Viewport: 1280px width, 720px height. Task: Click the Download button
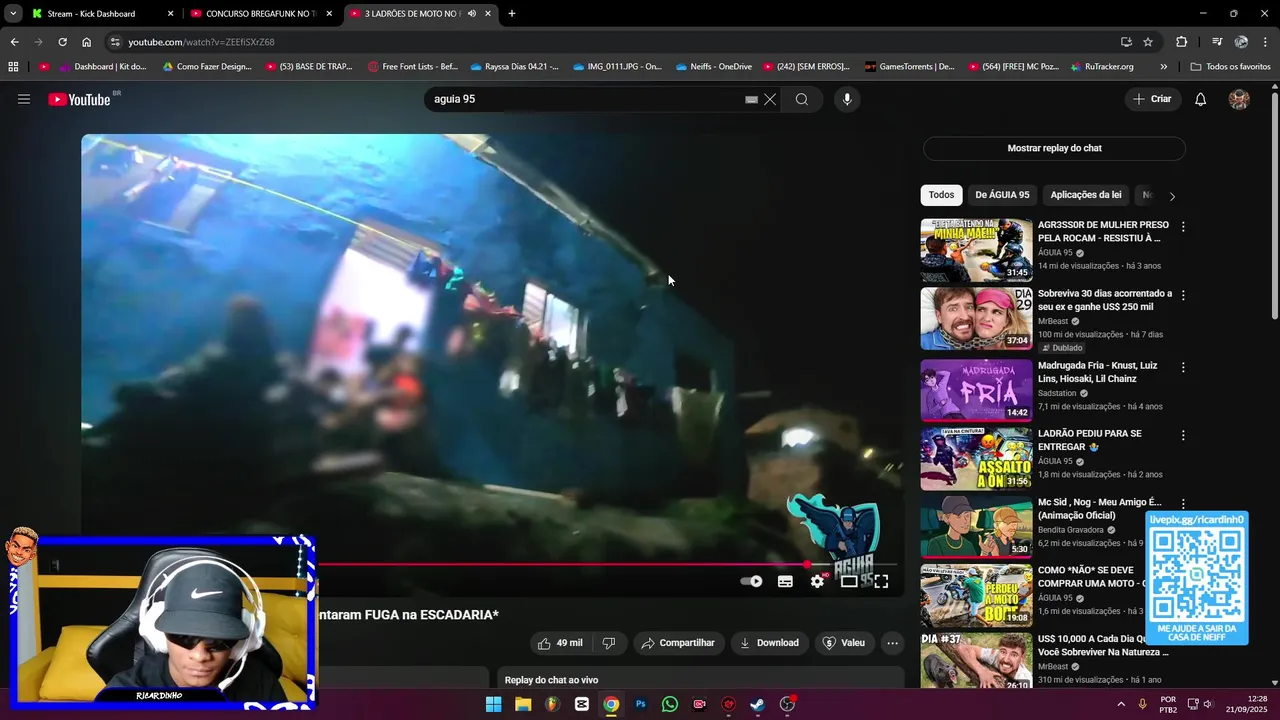[769, 643]
